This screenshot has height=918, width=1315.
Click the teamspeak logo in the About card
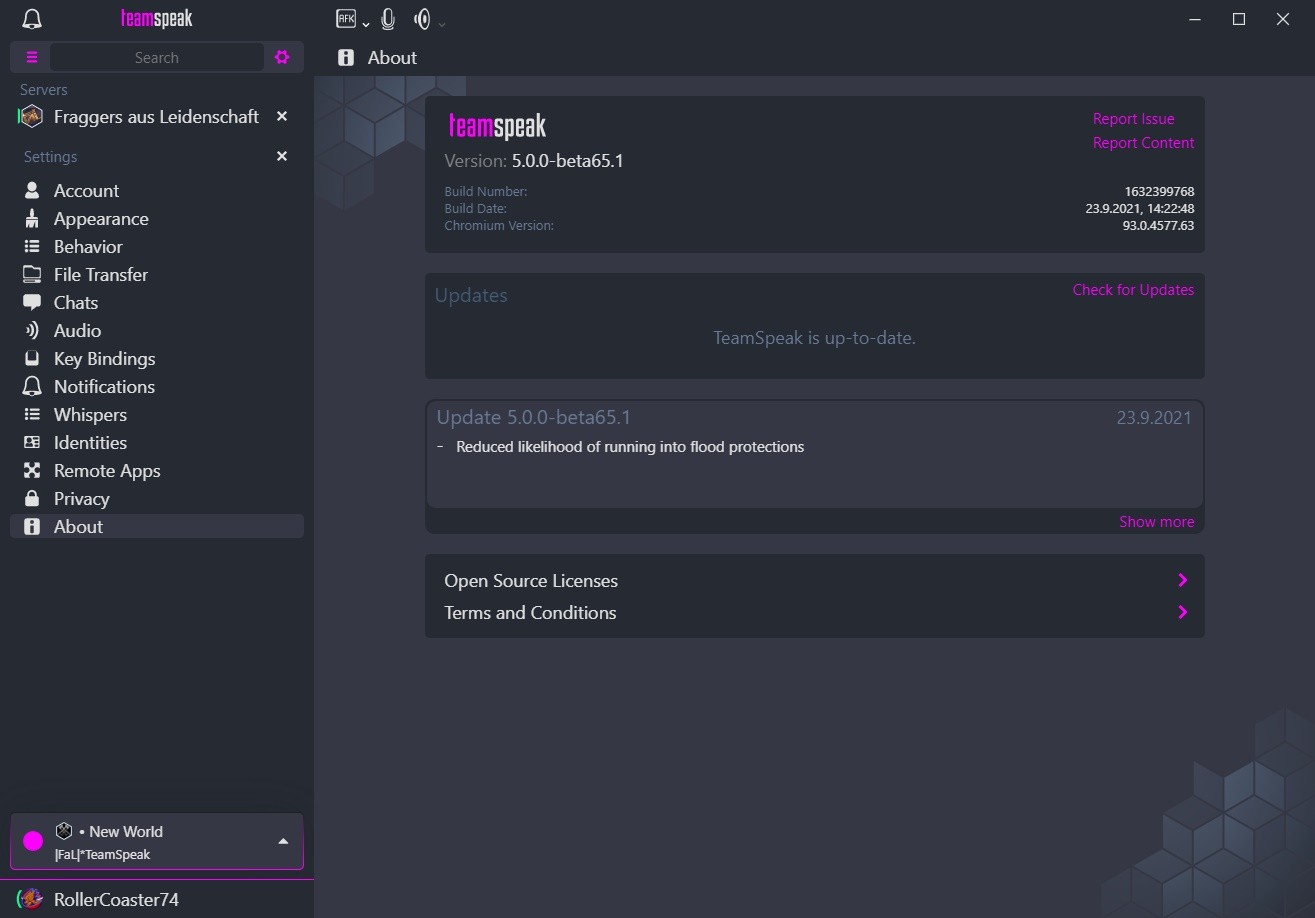coord(497,126)
